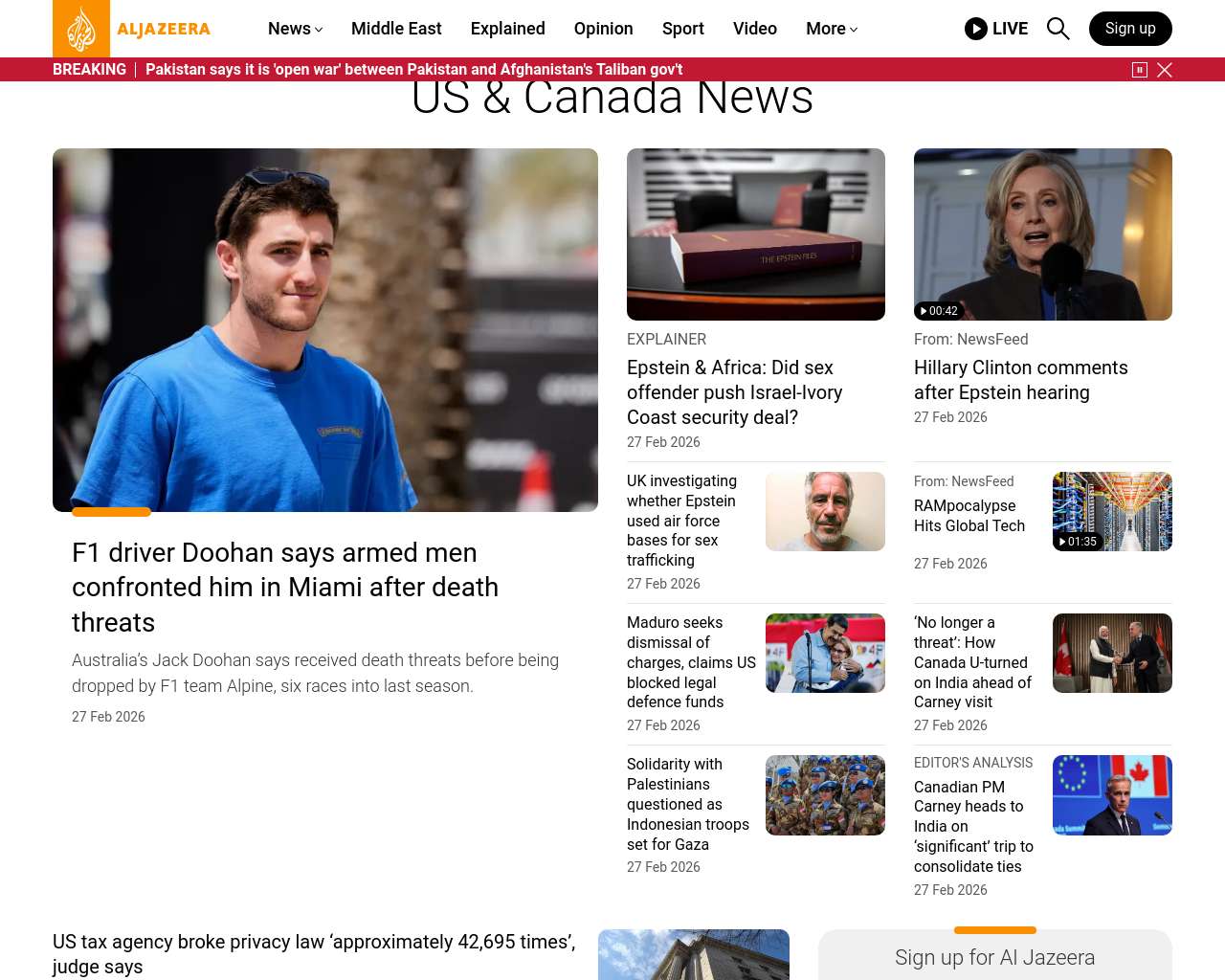Image resolution: width=1225 pixels, height=980 pixels.
Task: Play the Hillary Clinton video clip
Action: tap(1042, 234)
